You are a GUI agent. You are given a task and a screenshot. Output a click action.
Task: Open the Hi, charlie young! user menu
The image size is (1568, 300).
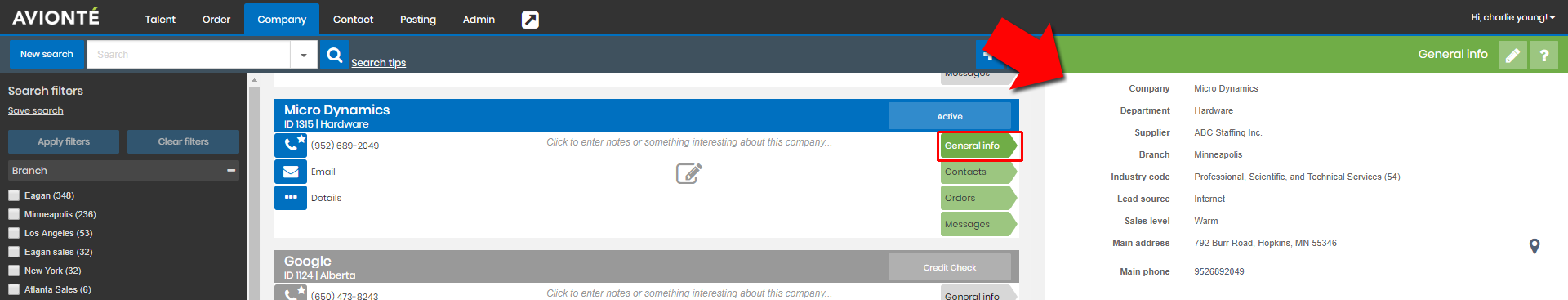coord(1513,17)
